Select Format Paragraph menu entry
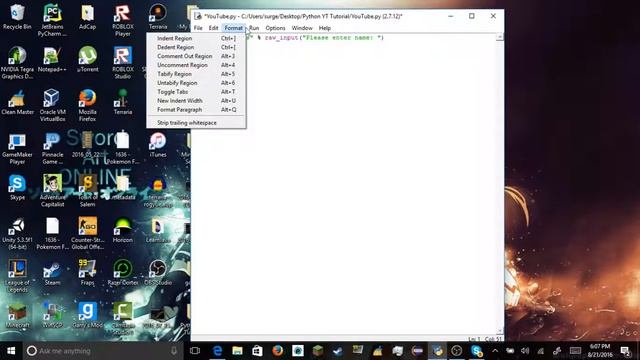Viewport: 640px width, 360px height. [196, 110]
